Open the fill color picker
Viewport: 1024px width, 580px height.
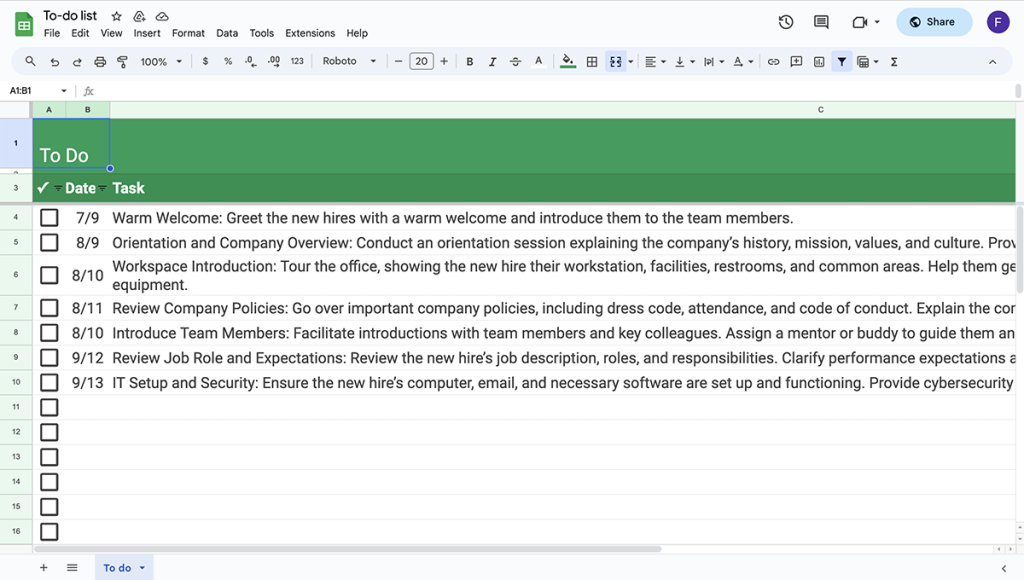coord(567,61)
